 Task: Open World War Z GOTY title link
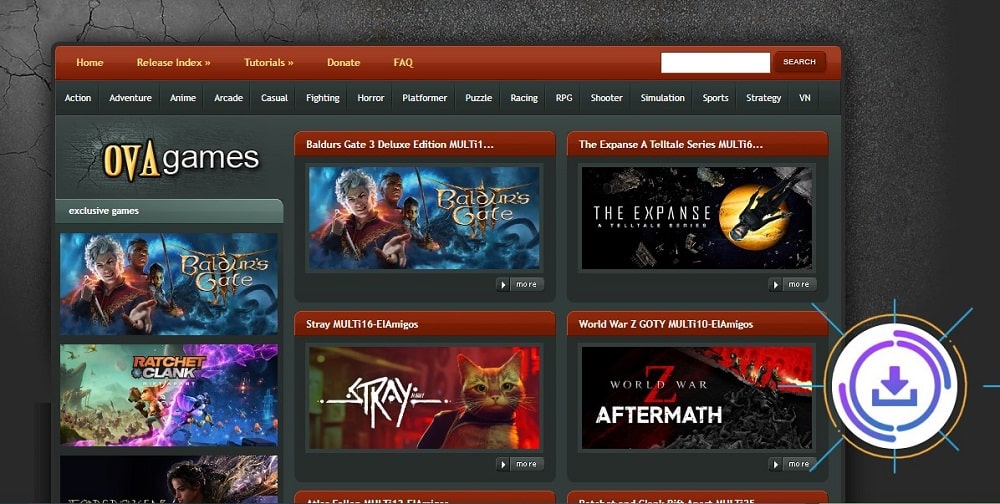[x=666, y=324]
